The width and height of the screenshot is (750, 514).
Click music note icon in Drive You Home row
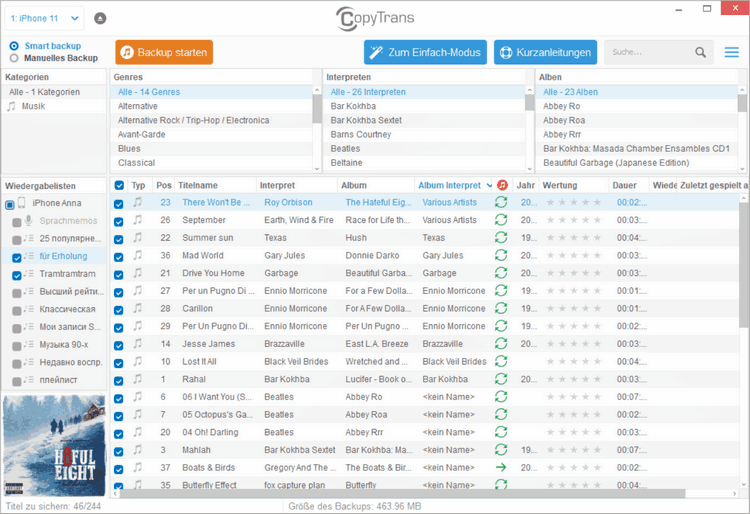(x=138, y=273)
